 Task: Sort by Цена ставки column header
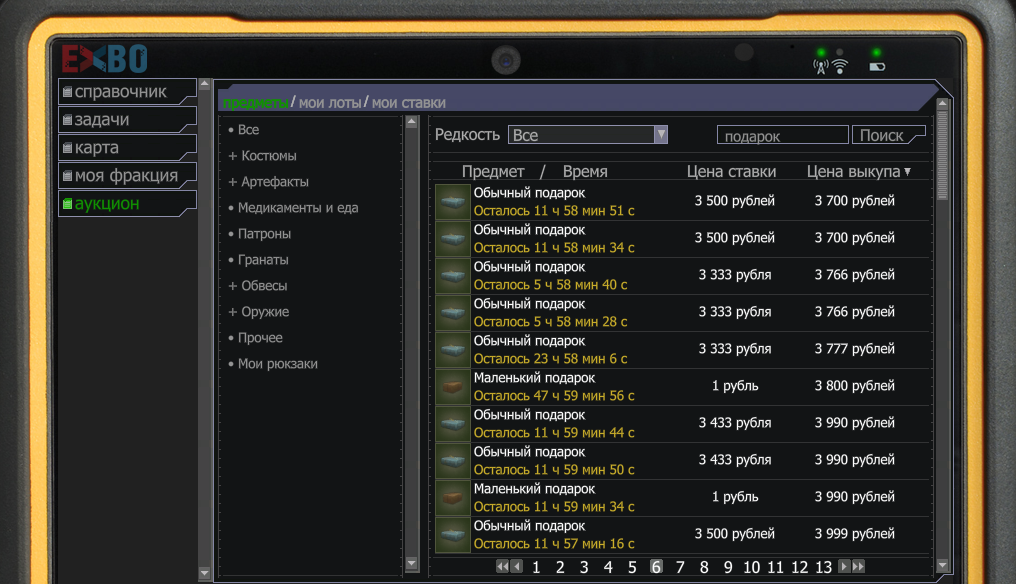pos(732,171)
